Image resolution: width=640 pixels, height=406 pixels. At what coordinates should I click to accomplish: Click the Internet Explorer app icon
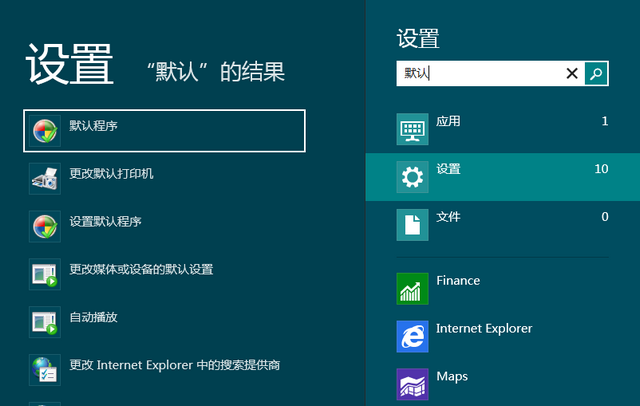click(412, 336)
